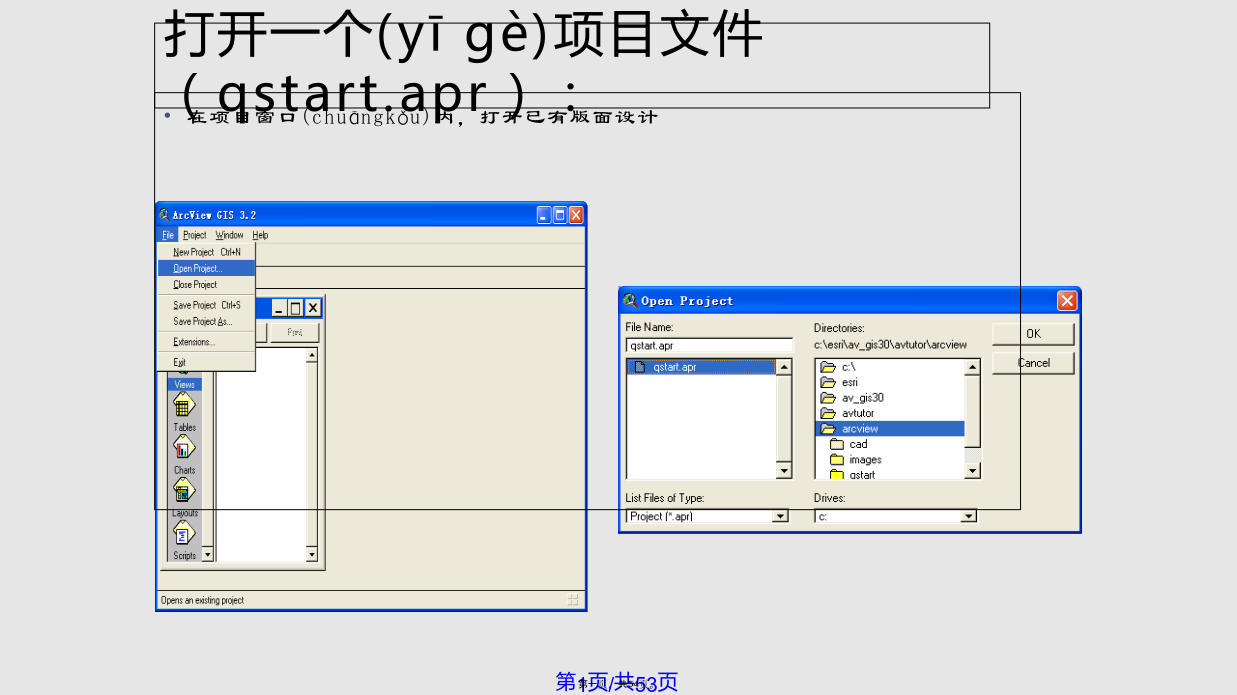This screenshot has width=1237, height=695.
Task: Click the arcview open-folder icon
Action: (x=828, y=429)
